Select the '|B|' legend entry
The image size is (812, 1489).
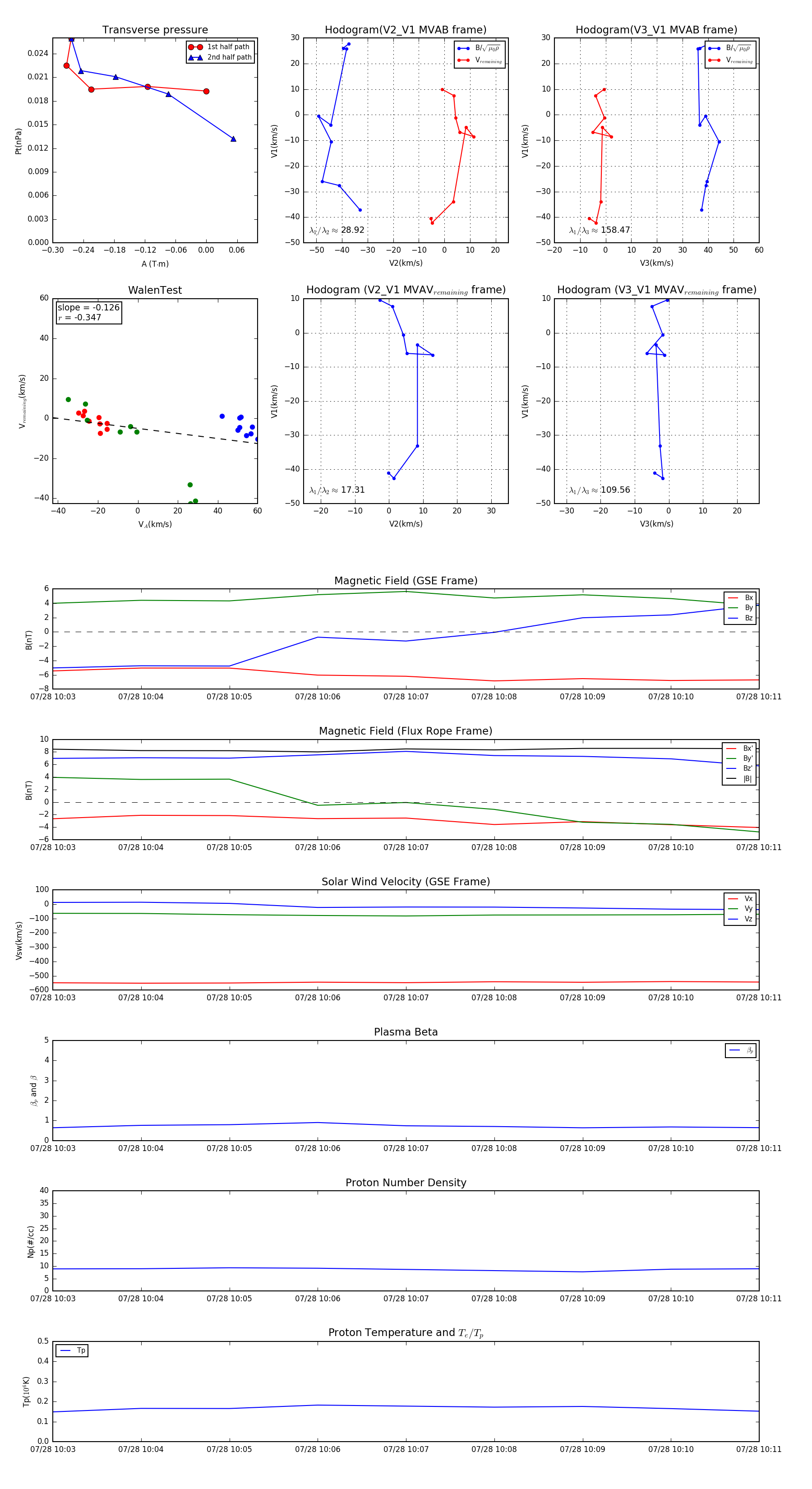(x=739, y=779)
